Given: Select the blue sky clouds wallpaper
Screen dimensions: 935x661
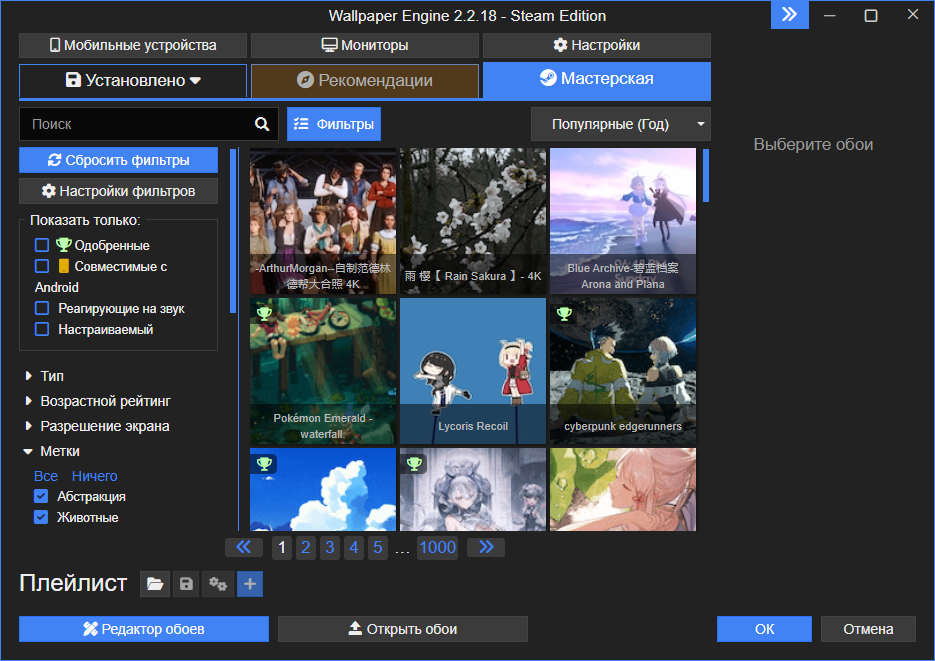Looking at the screenshot, I should tap(323, 489).
